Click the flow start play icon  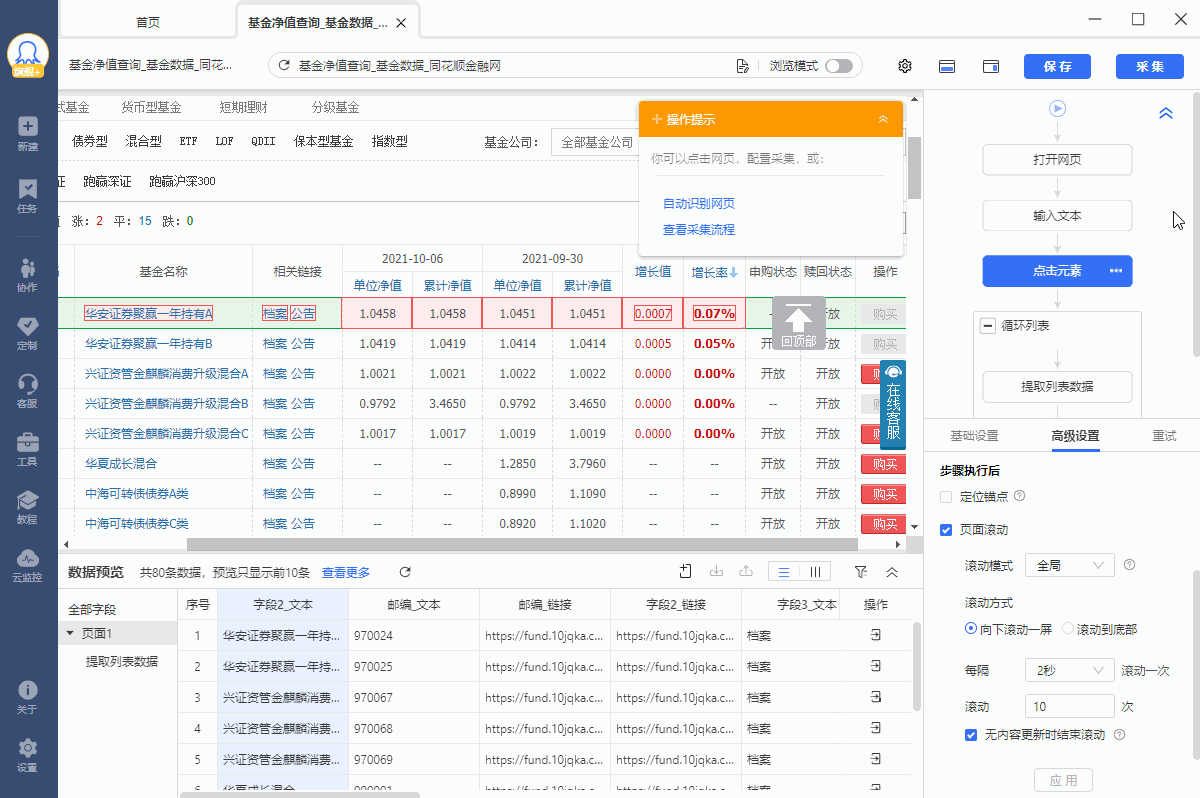(x=1057, y=108)
